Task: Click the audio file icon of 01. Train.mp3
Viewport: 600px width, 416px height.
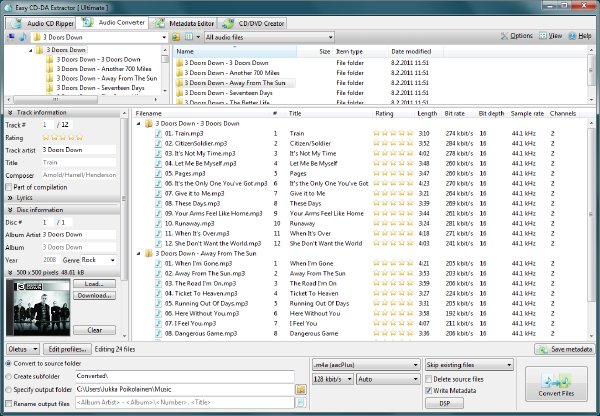Action: (x=158, y=134)
